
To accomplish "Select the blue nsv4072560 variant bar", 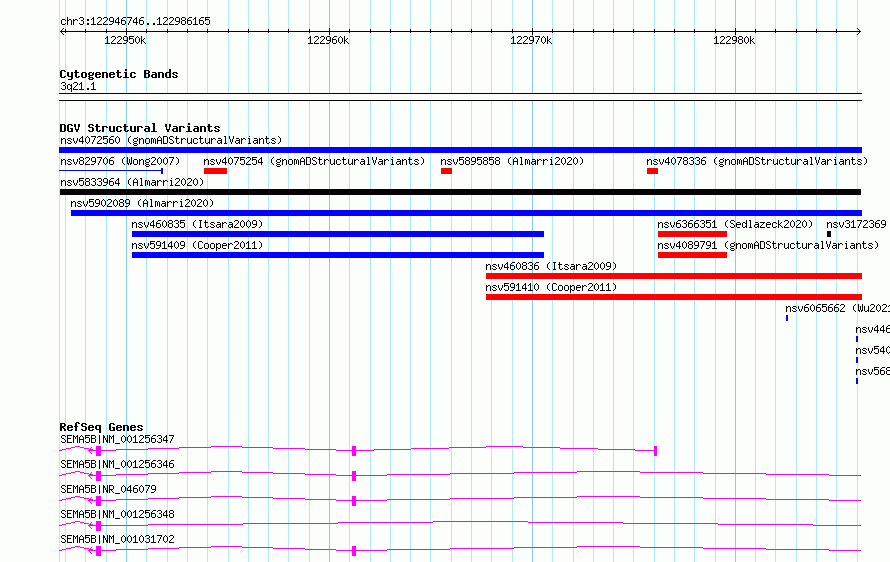I will 460,150.
